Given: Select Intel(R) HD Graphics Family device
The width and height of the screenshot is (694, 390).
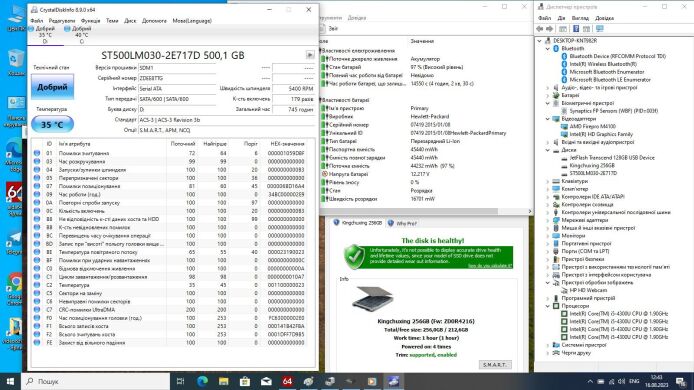Looking at the screenshot, I should (x=601, y=134).
